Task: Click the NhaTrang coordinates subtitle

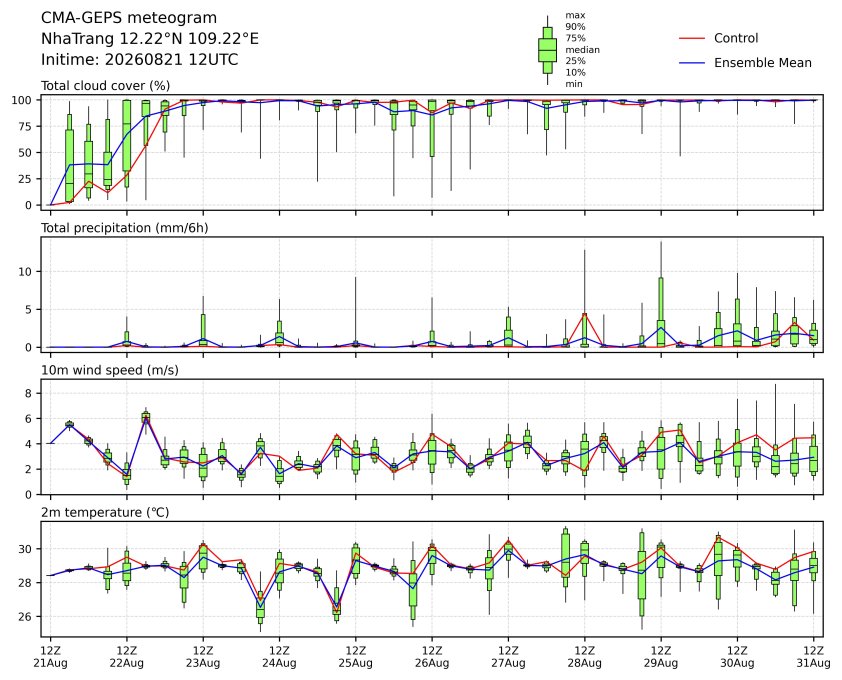Action: pos(150,39)
